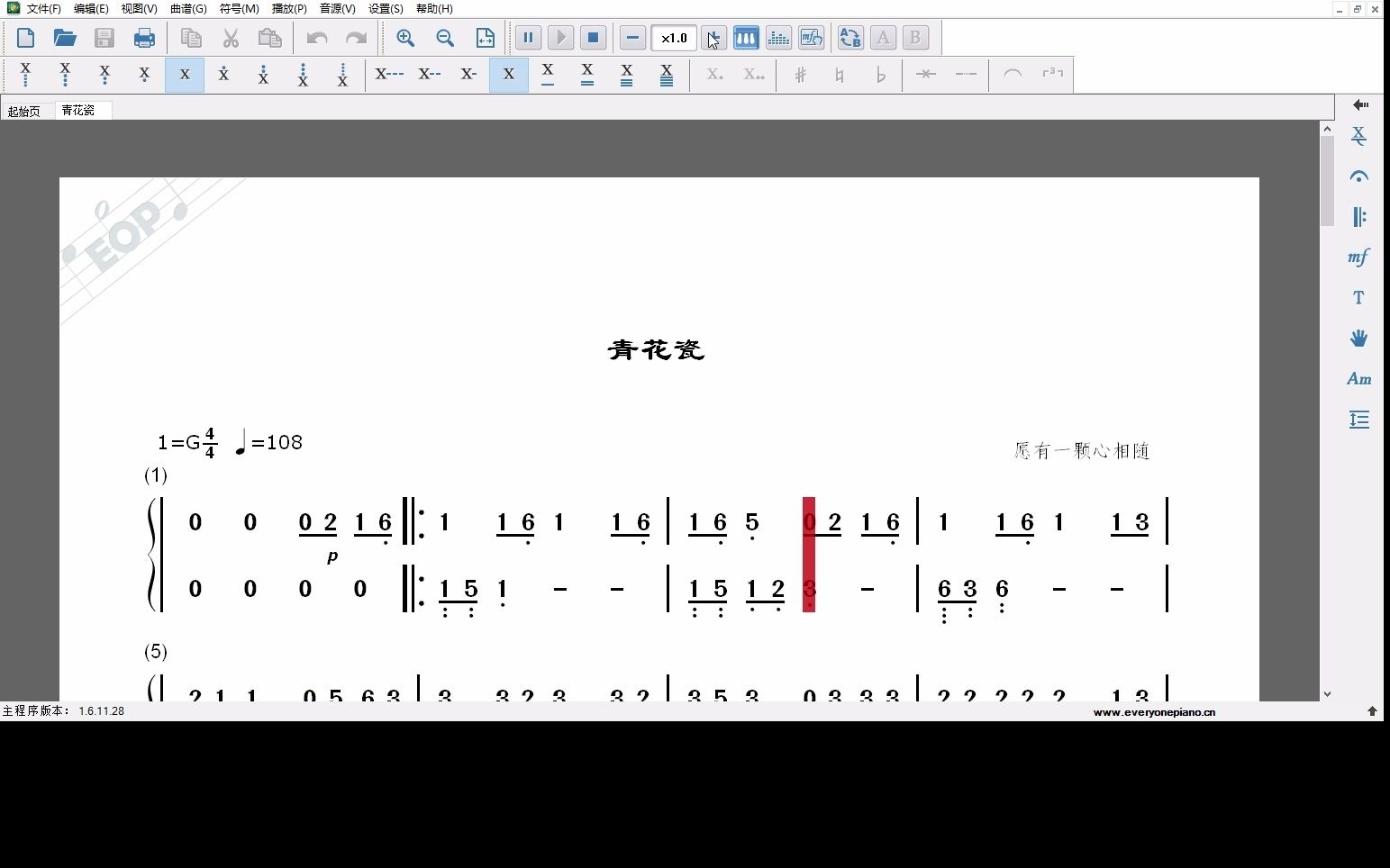This screenshot has width=1390, height=868.
Task: Click the x1.0 playback speed field
Action: [x=674, y=38]
